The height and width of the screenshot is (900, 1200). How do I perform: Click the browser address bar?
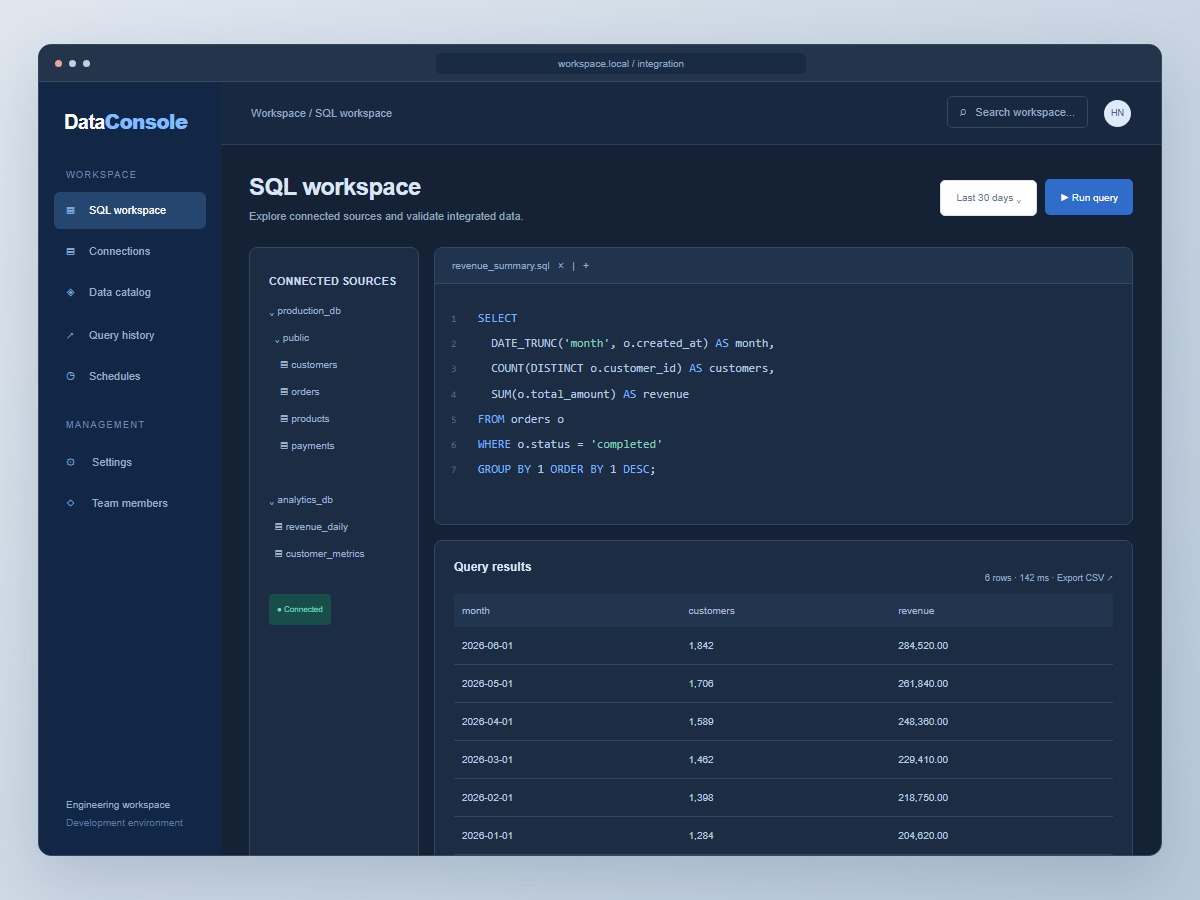click(621, 64)
